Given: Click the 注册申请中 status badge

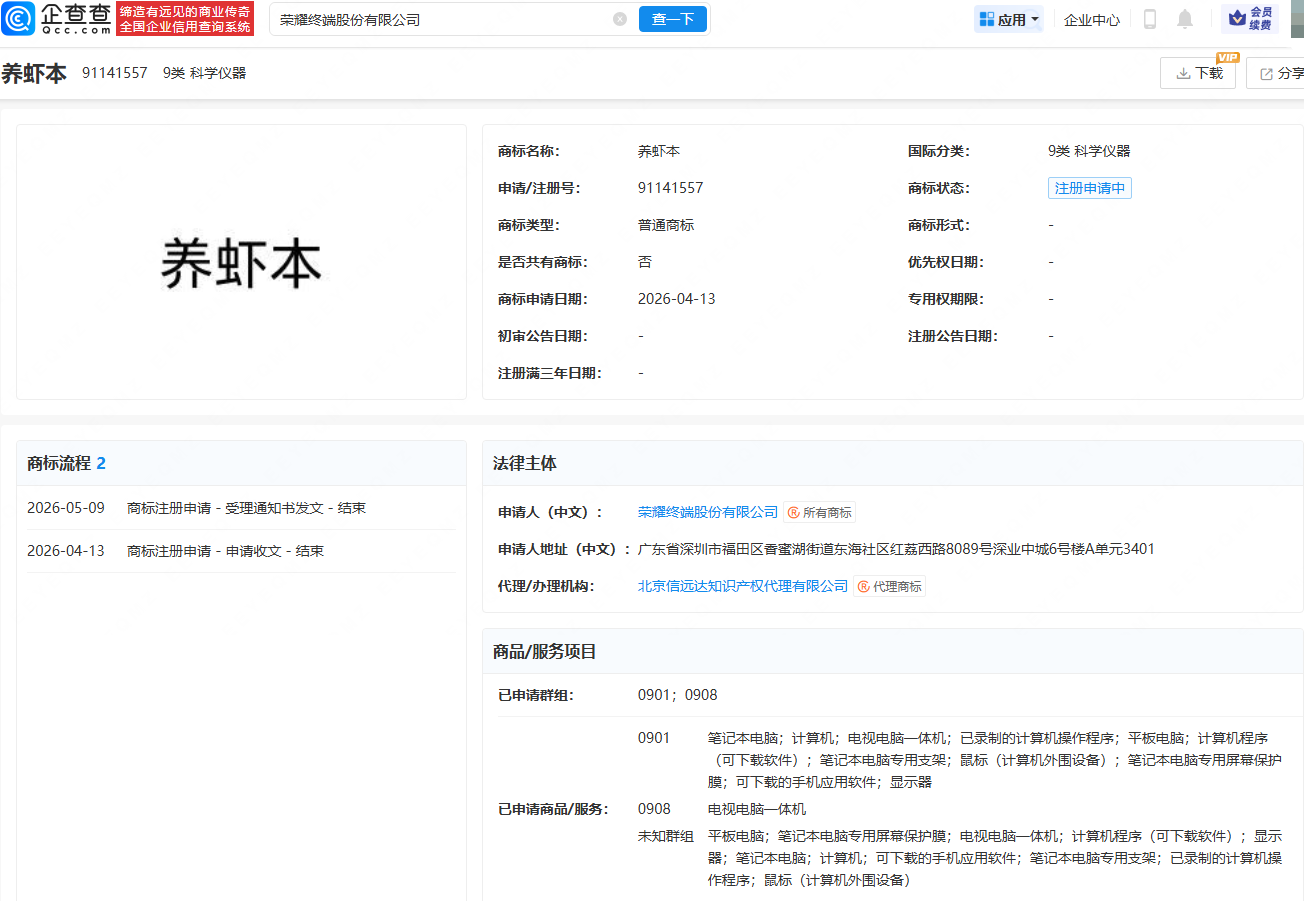Looking at the screenshot, I should point(1090,188).
